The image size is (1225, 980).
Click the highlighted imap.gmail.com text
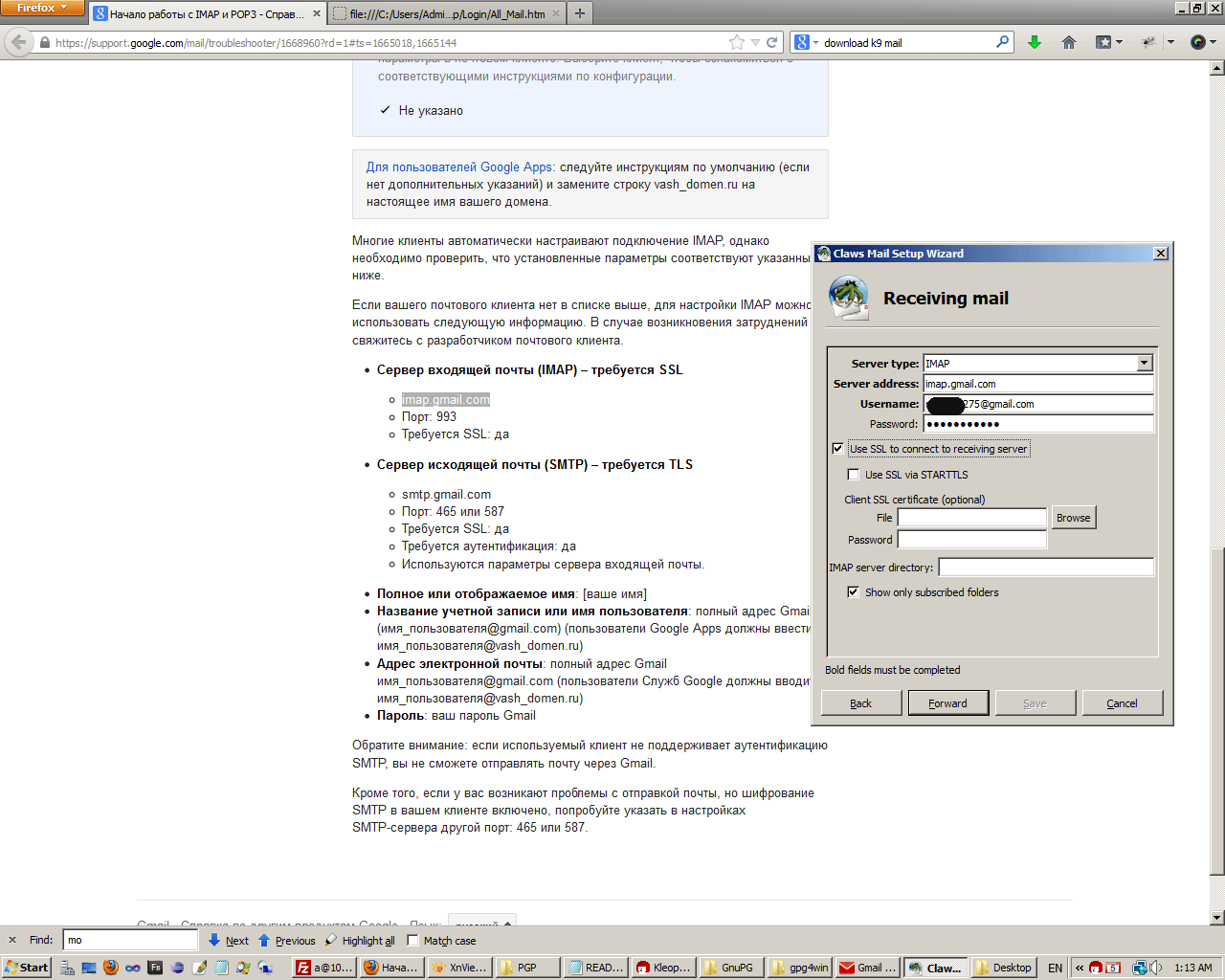point(446,400)
